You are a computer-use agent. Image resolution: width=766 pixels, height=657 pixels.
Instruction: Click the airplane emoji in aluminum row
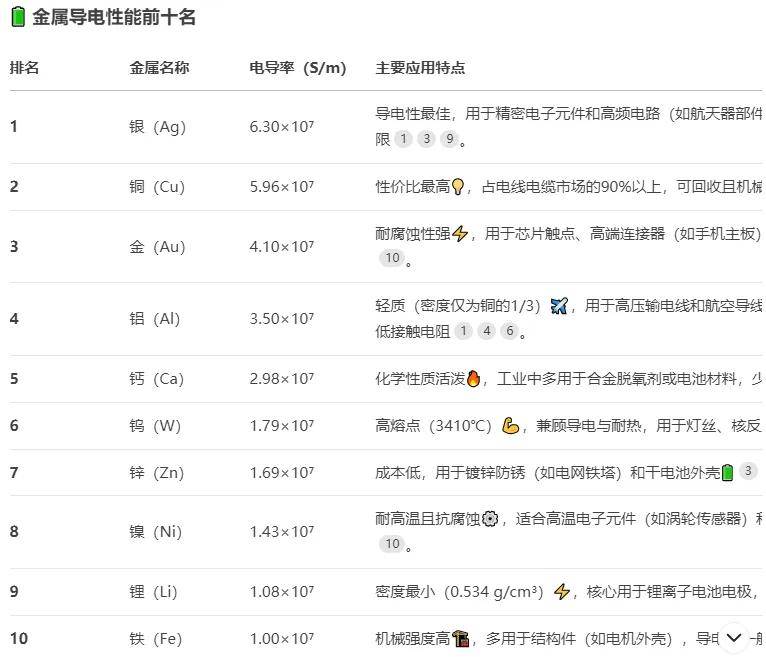pyautogui.click(x=559, y=306)
